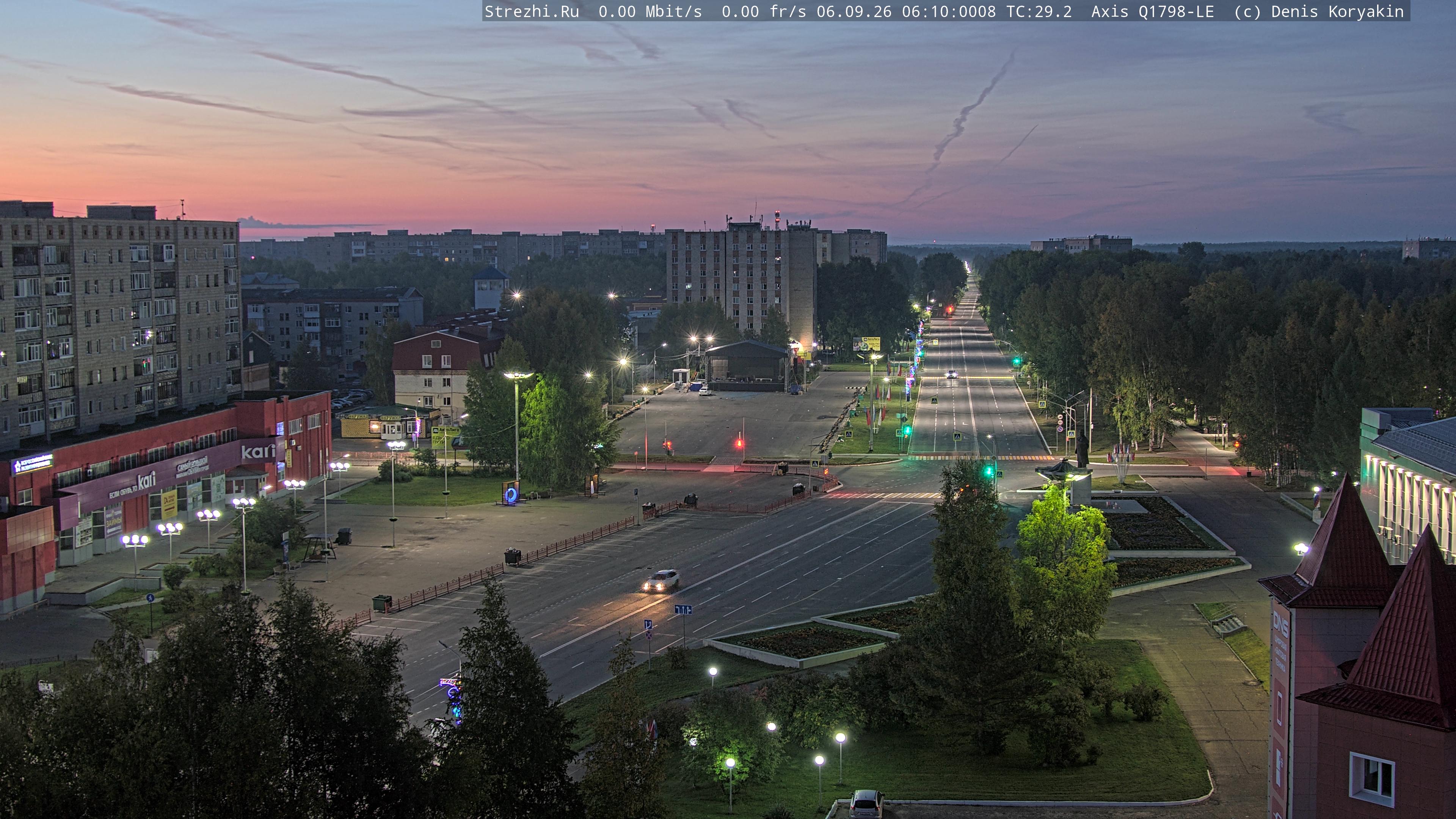This screenshot has height=819, width=1456.
Task: Click the parked car at bottom edge
Action: tap(866, 804)
